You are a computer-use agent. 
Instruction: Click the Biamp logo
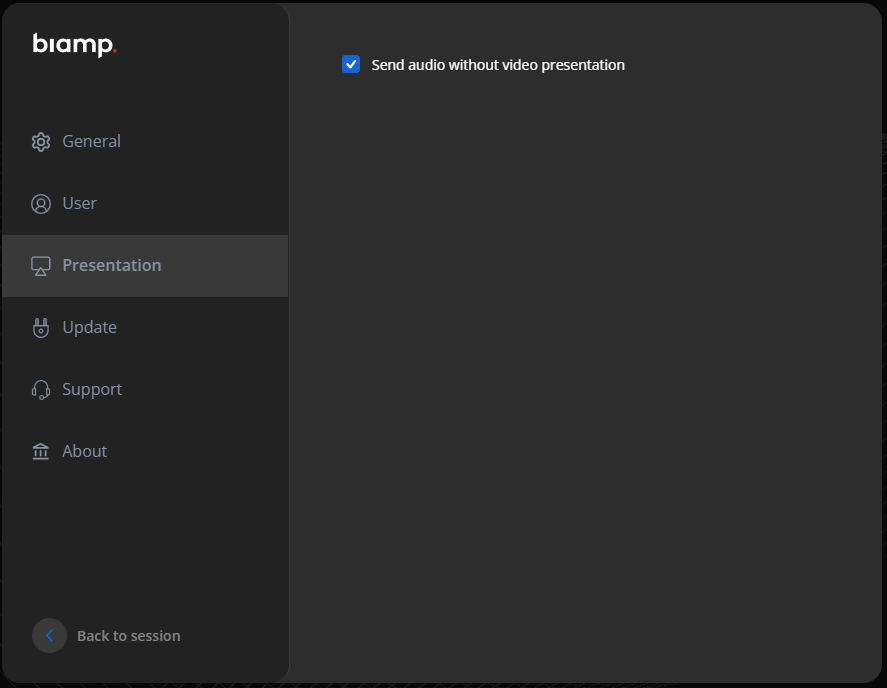(74, 44)
